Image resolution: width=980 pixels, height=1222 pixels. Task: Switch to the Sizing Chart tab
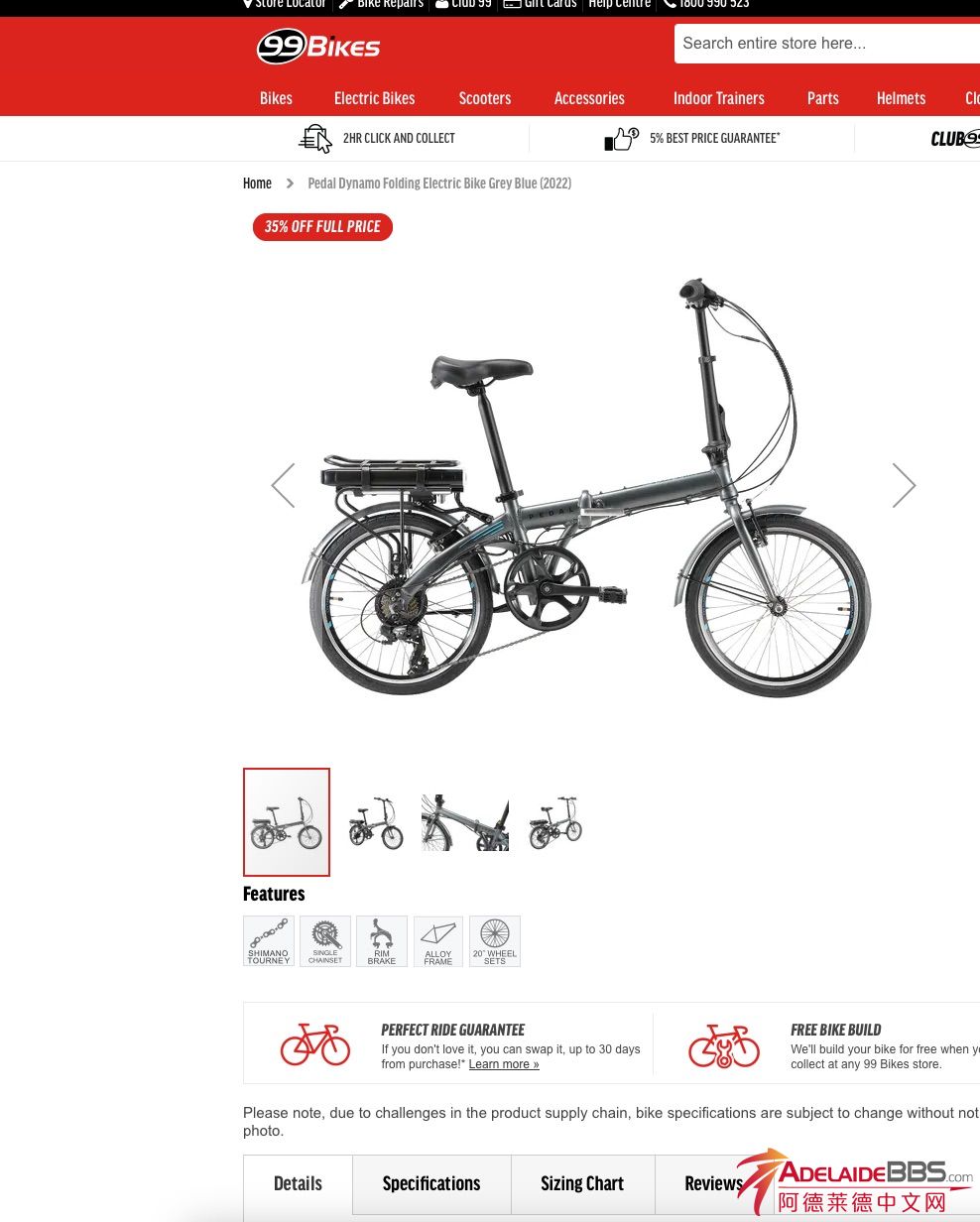point(582,1184)
